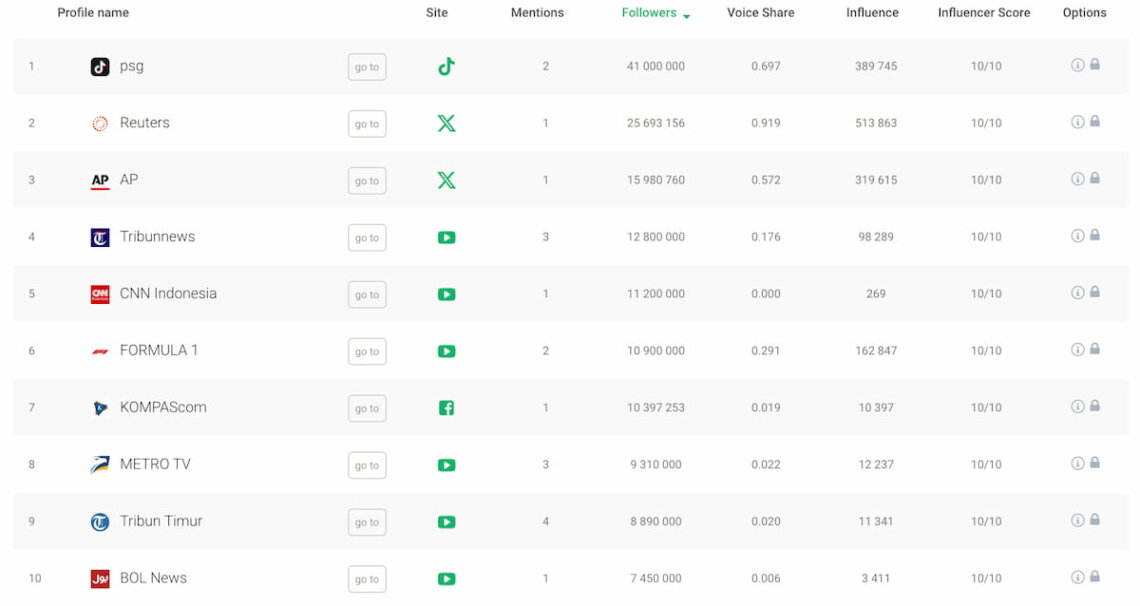Click the AP profile name text
The image size is (1140, 606).
point(129,179)
